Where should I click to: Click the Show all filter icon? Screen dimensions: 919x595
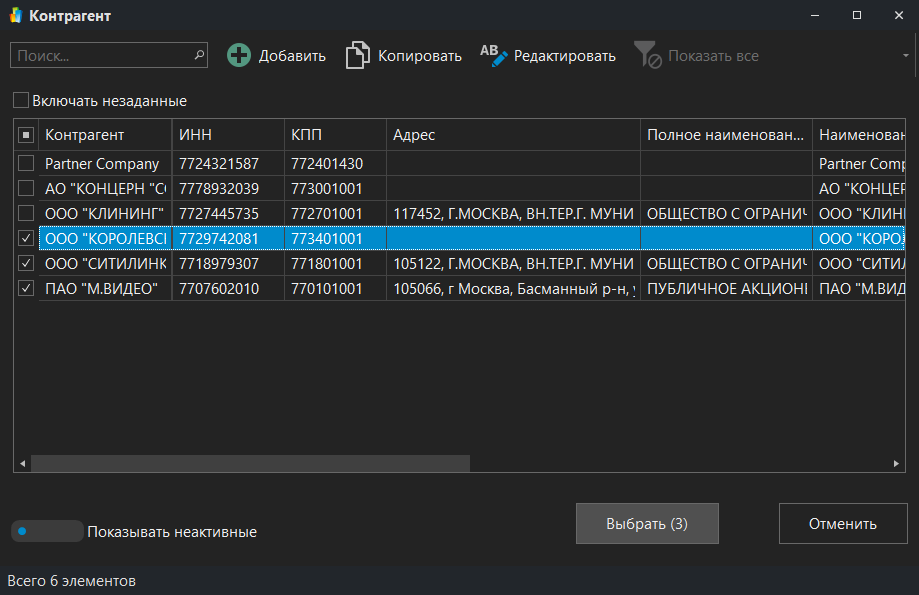(x=647, y=56)
